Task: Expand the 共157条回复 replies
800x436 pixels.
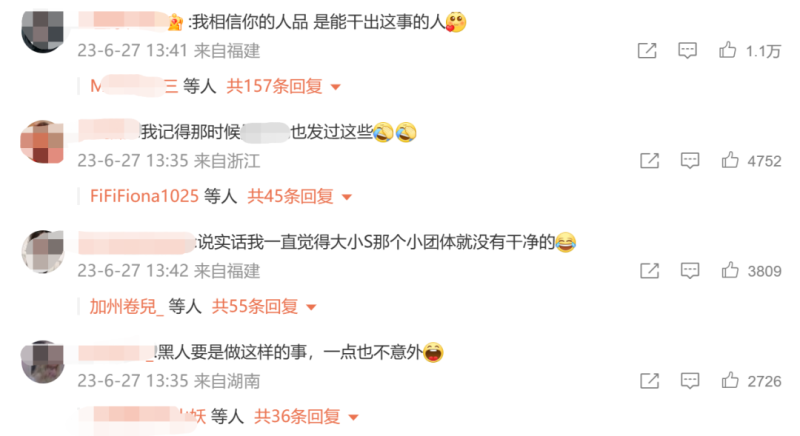Action: coord(283,86)
